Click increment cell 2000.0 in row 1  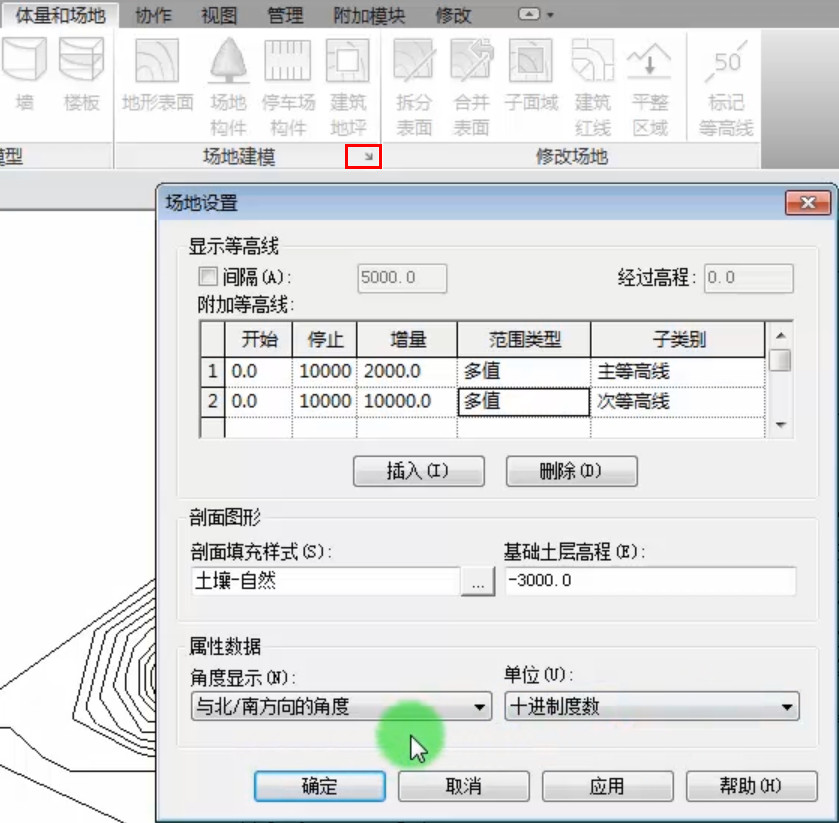click(x=407, y=371)
